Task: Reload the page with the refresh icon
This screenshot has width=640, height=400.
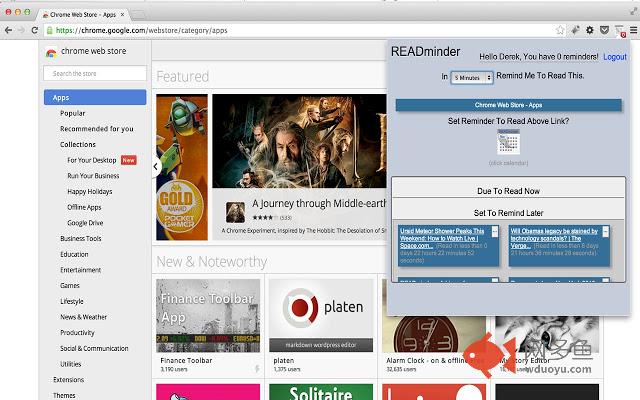Action: (x=34, y=30)
